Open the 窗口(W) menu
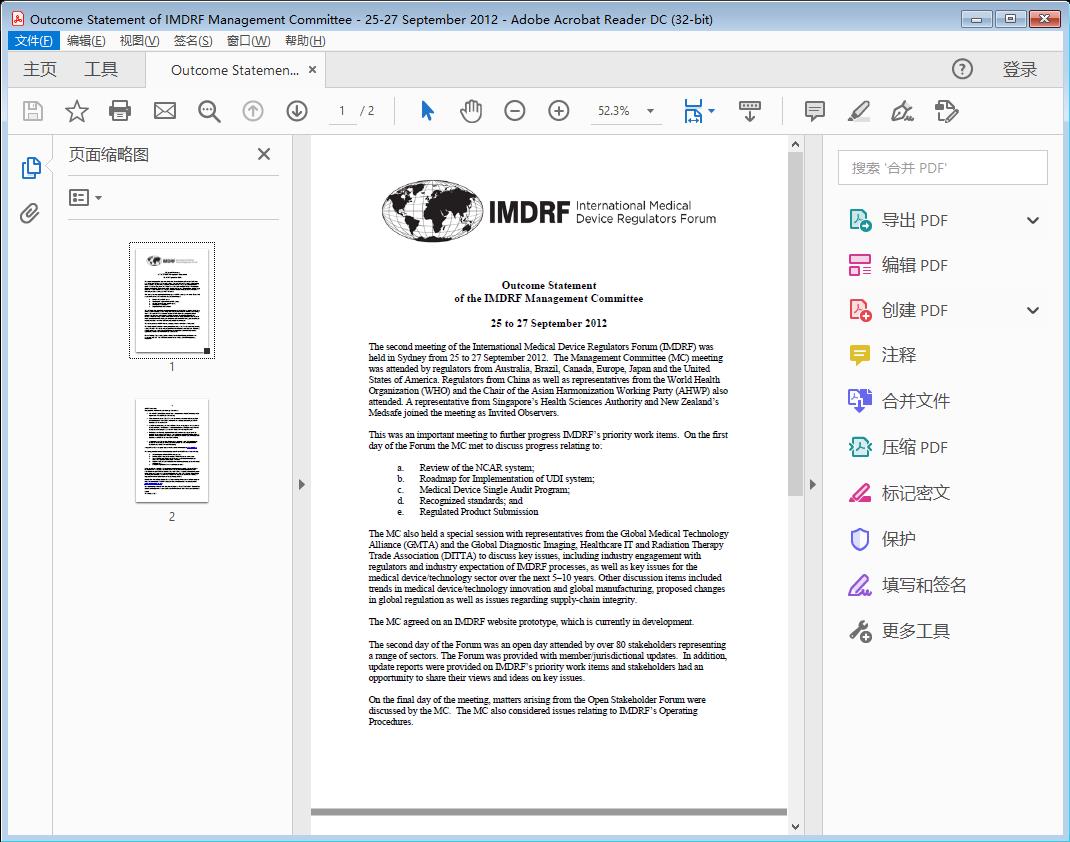 tap(248, 41)
